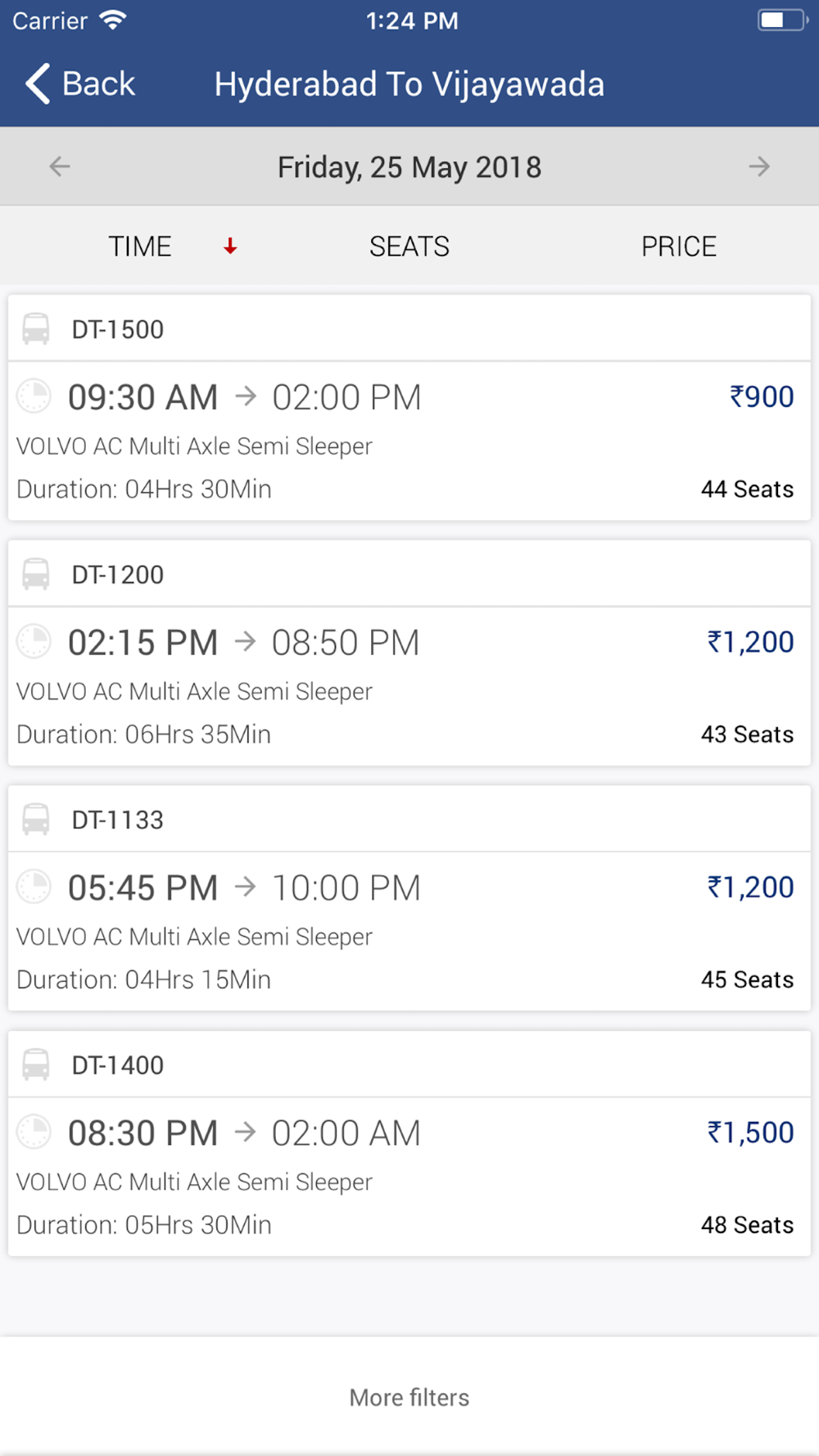Select Friday, 25 May 2018 date label

(x=409, y=167)
